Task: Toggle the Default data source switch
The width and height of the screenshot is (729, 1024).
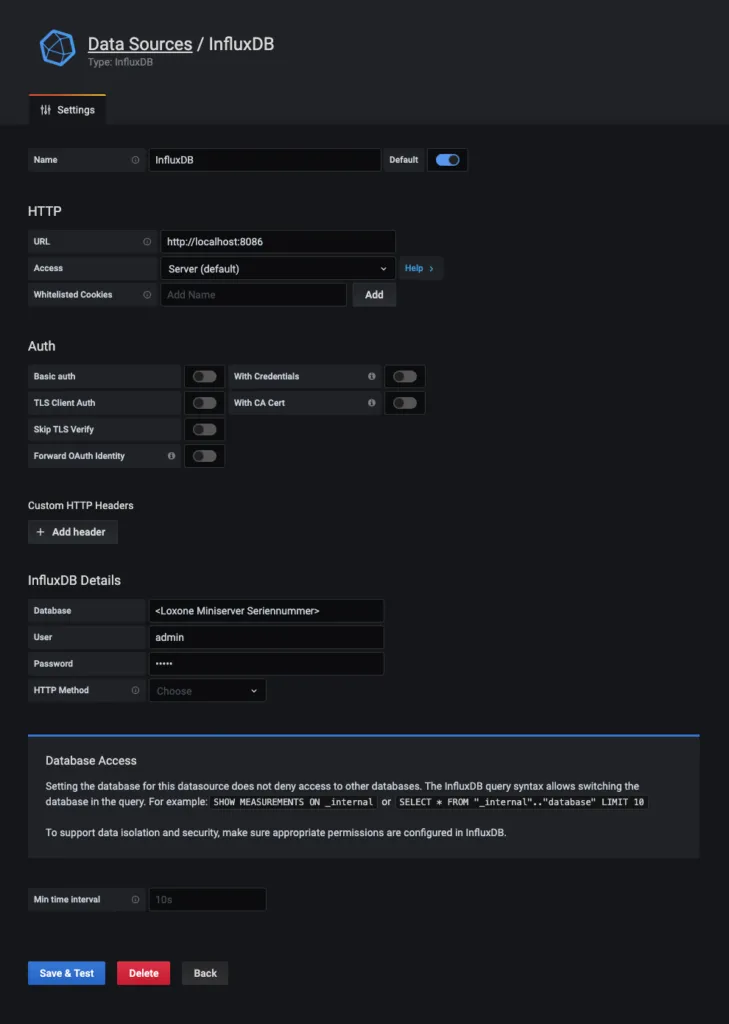Action: click(x=447, y=160)
